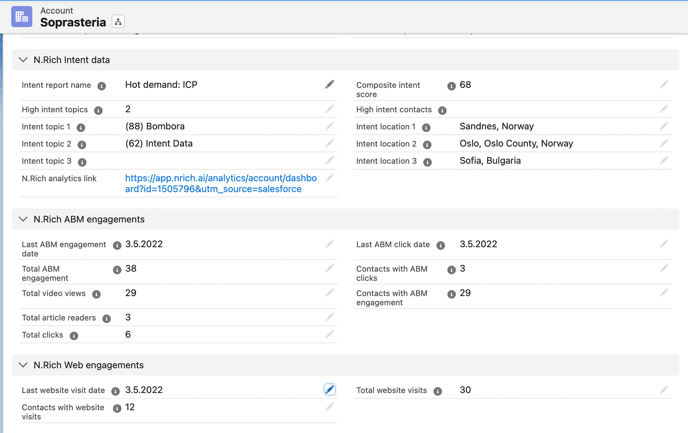The width and height of the screenshot is (688, 433).
Task: Select the Oslo, Oslo County, Norway value
Action: (x=516, y=143)
